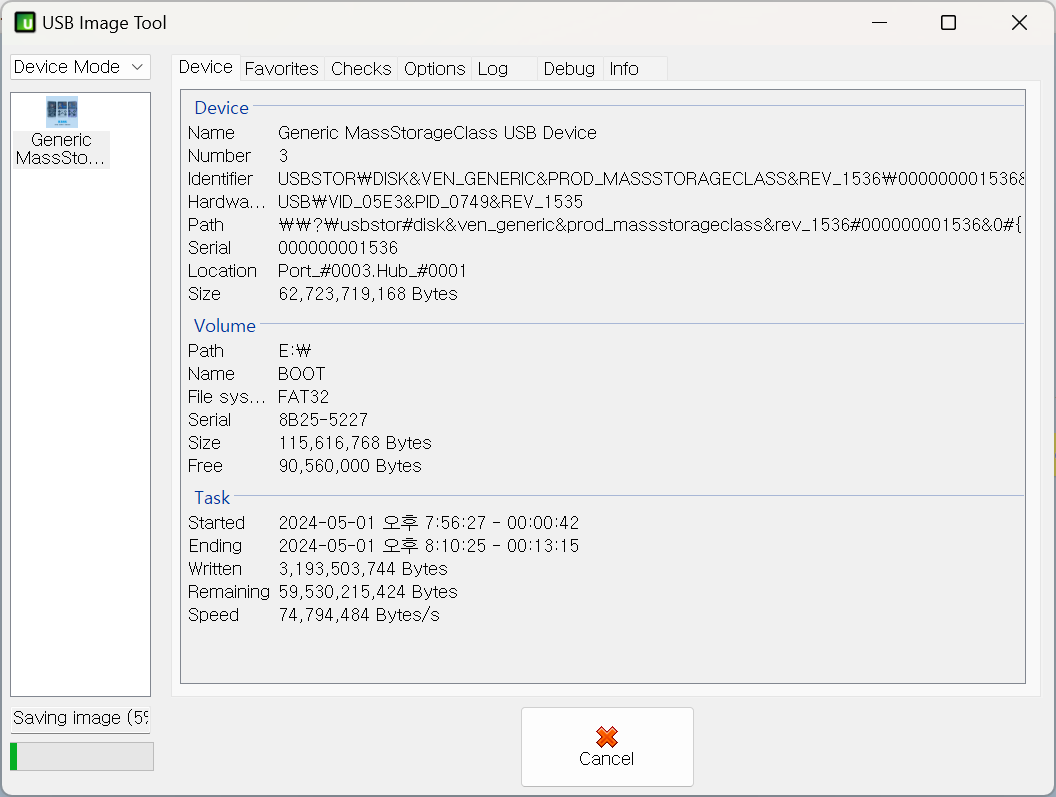
Task: Click the Cancel button
Action: pyautogui.click(x=607, y=746)
